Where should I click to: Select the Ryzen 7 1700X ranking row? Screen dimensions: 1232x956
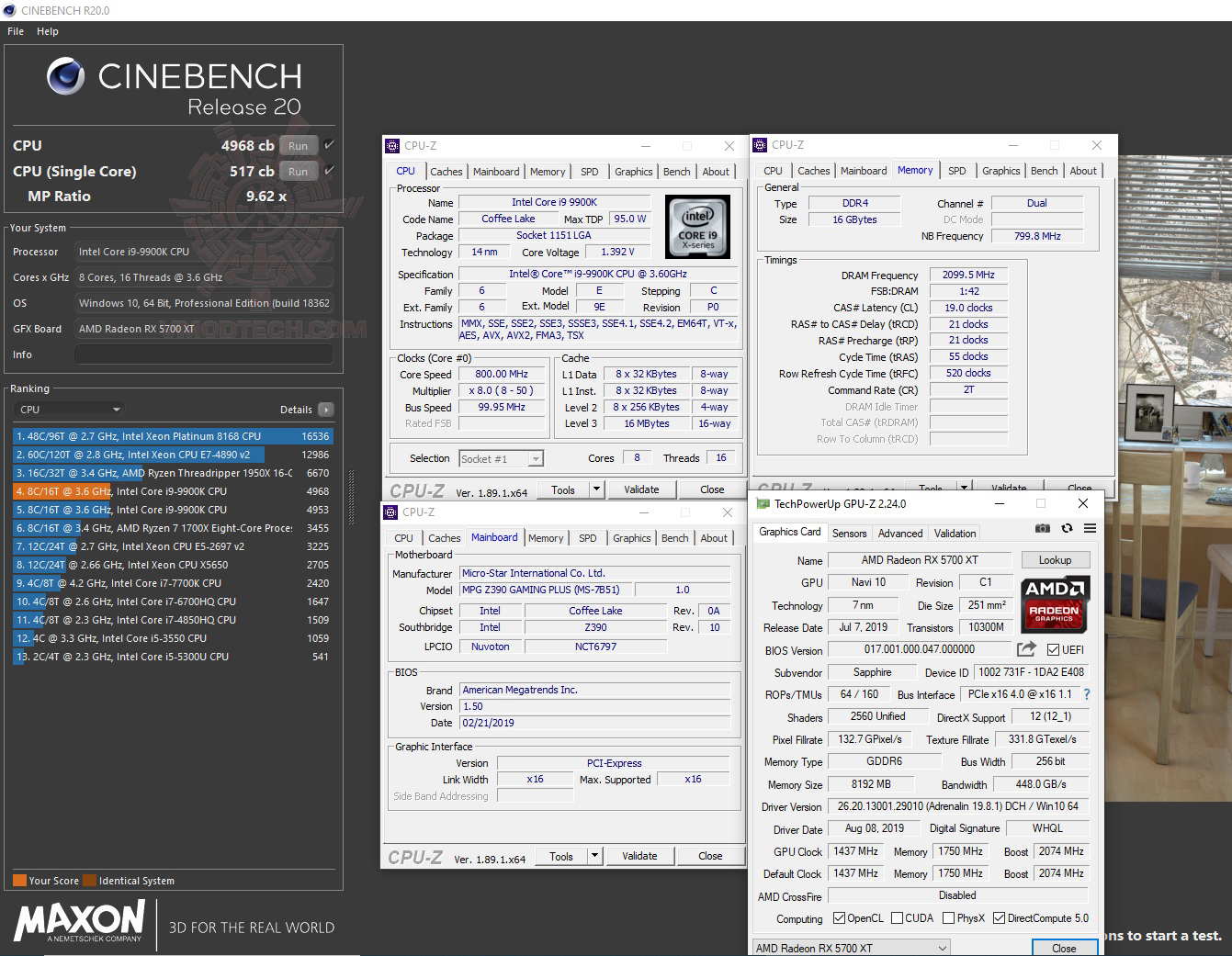tap(173, 528)
